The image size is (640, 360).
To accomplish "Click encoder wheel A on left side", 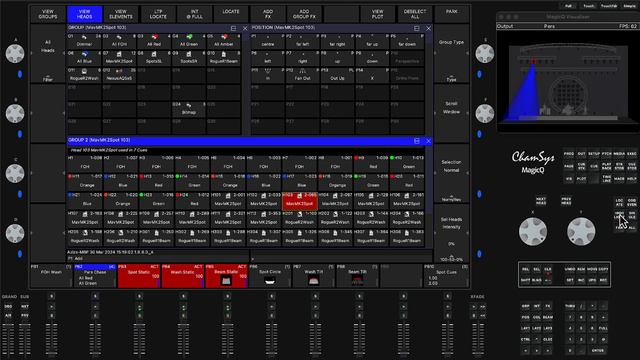I will (x=15, y=53).
